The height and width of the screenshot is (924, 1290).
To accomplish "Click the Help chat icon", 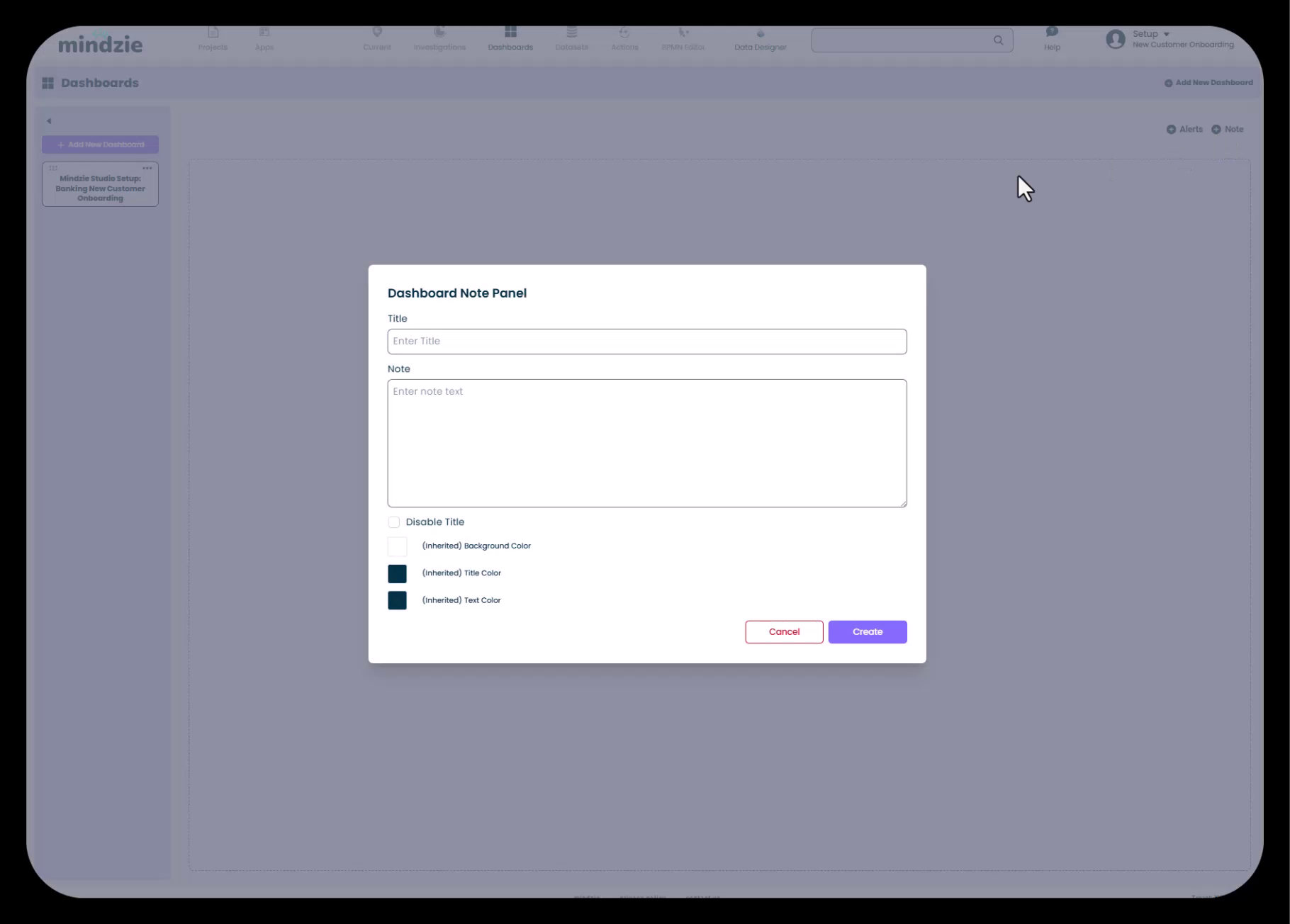I will click(1052, 32).
